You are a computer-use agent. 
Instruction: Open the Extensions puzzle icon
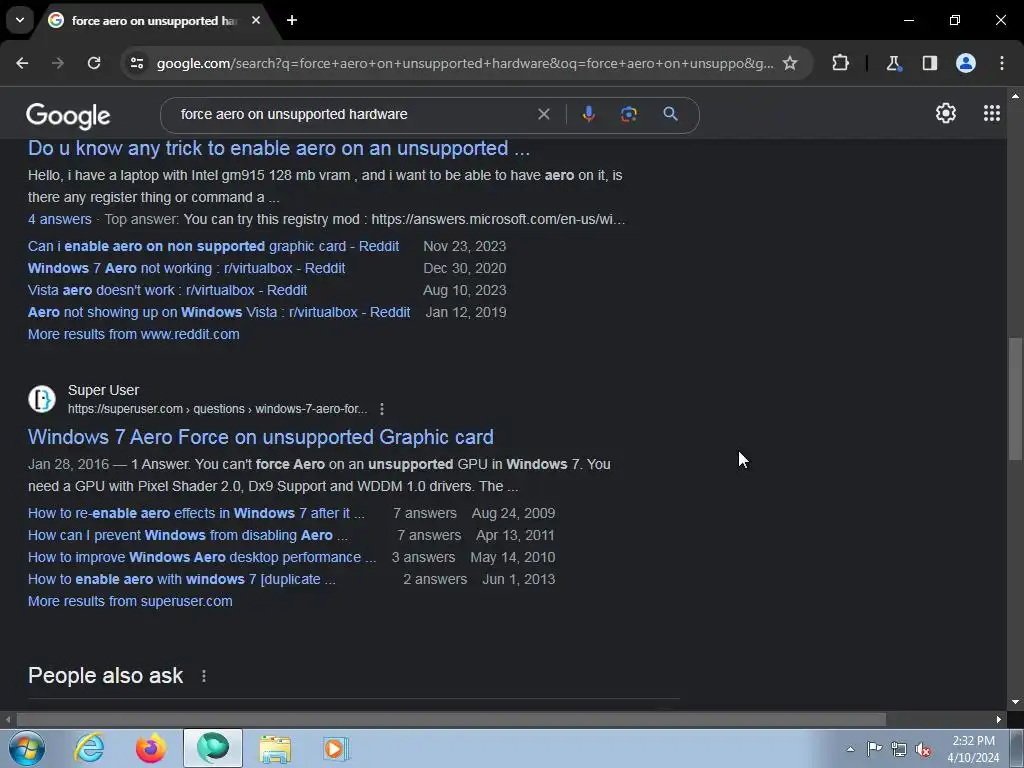pyautogui.click(x=840, y=63)
